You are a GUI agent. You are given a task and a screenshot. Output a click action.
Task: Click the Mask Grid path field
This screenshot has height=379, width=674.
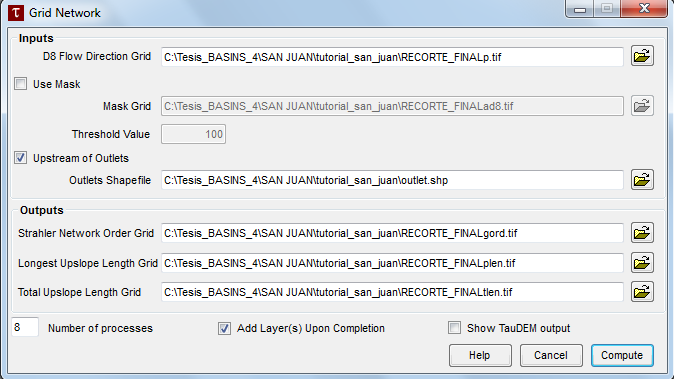click(x=392, y=106)
